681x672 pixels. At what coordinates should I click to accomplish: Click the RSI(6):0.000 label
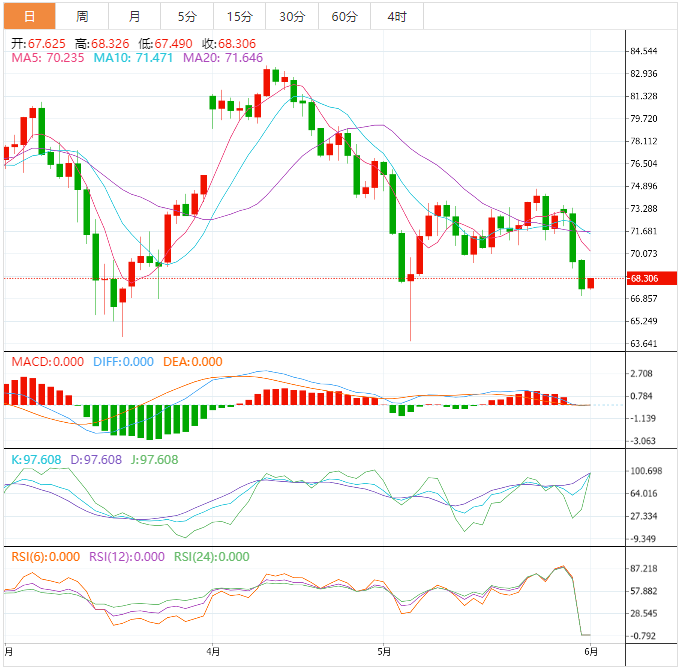pos(46,557)
